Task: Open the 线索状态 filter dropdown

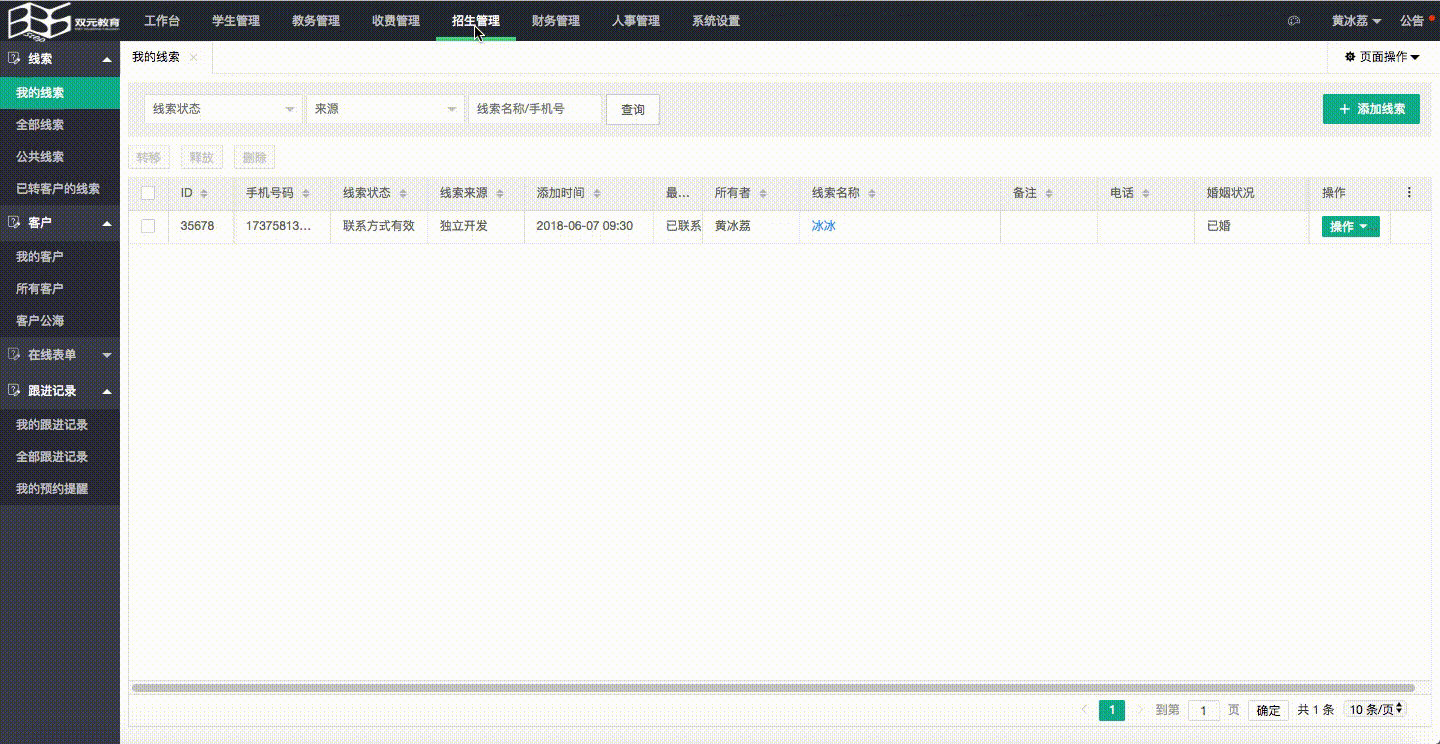Action: click(223, 109)
